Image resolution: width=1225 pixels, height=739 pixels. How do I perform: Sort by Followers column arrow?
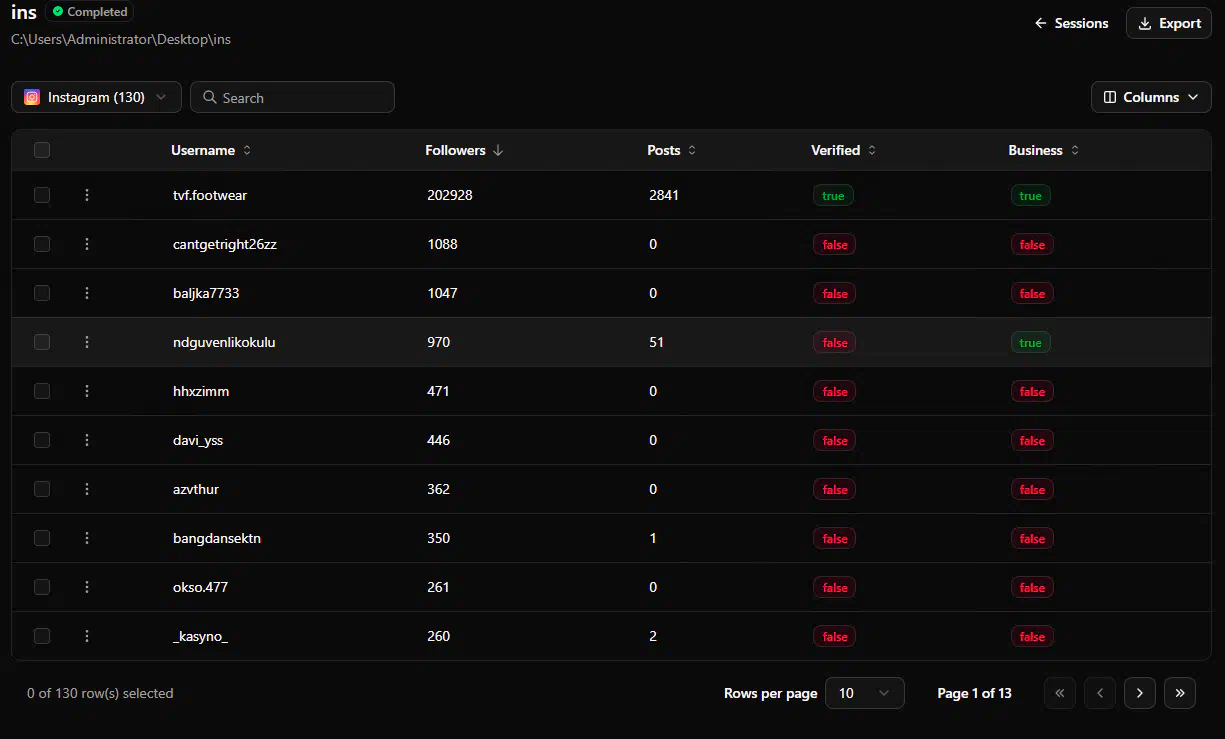tap(498, 150)
